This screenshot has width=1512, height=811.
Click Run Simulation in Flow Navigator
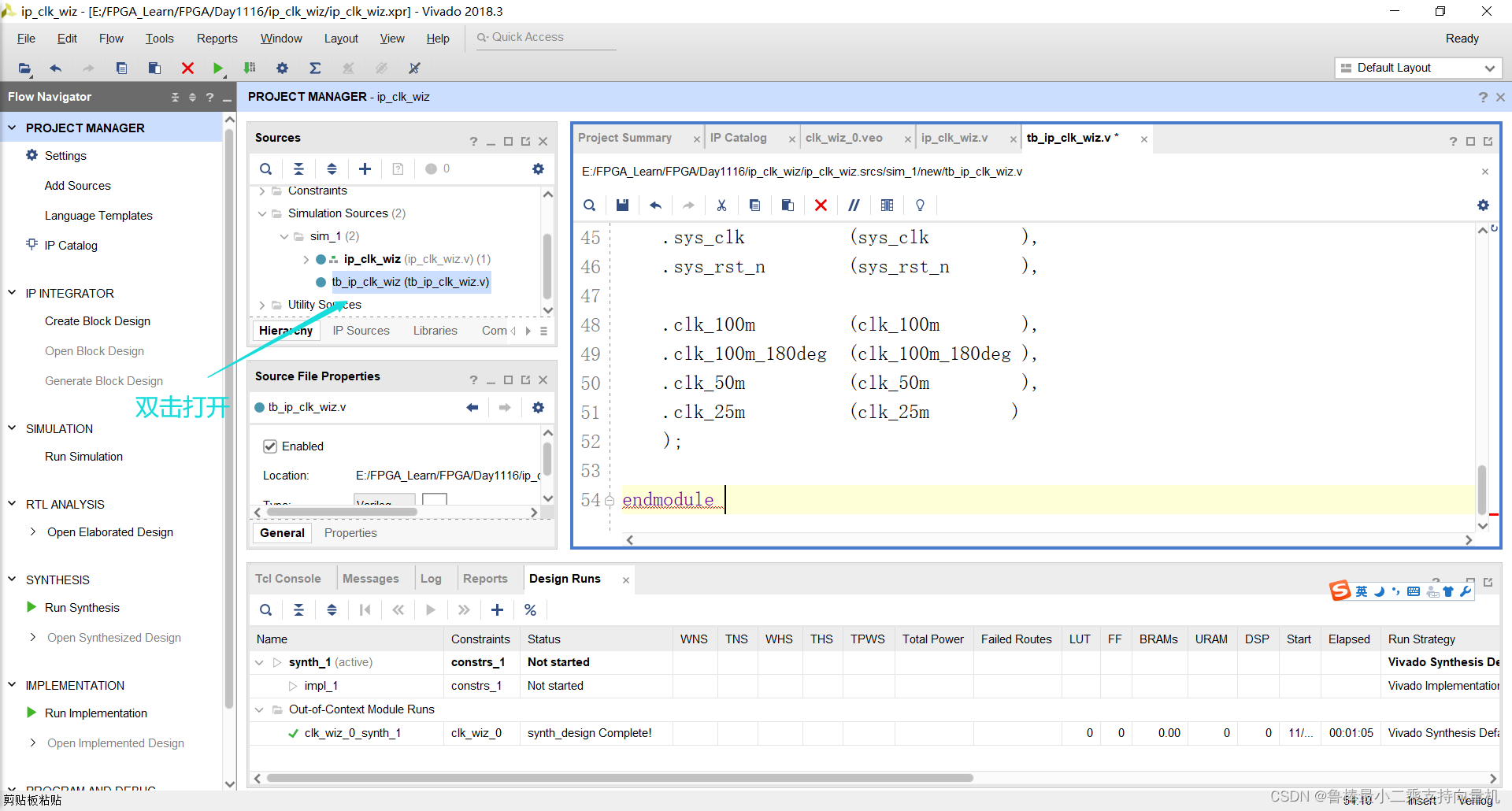pos(83,457)
